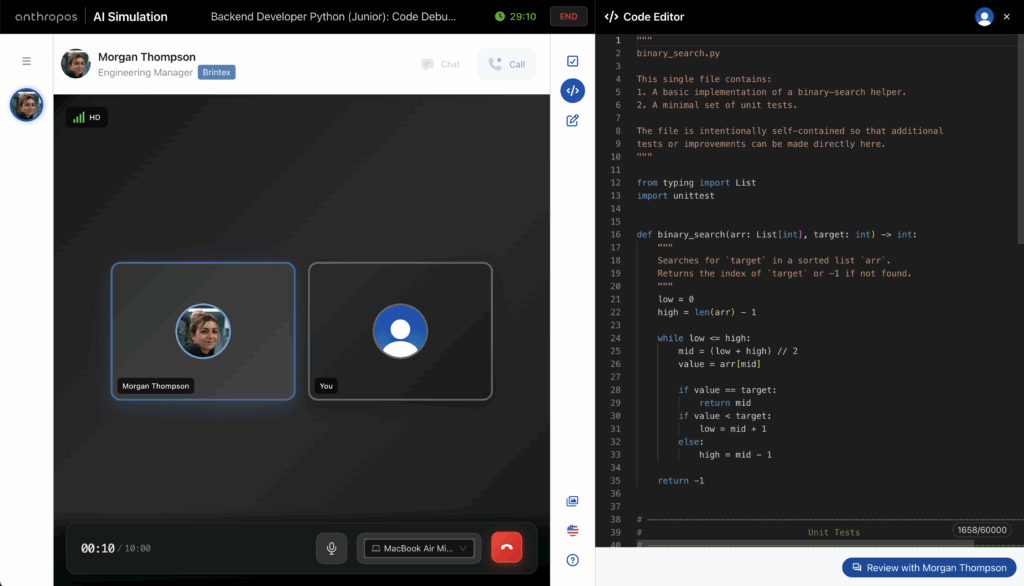Open the Code Editor panel icon
The width and height of the screenshot is (1024, 586).
[572, 91]
